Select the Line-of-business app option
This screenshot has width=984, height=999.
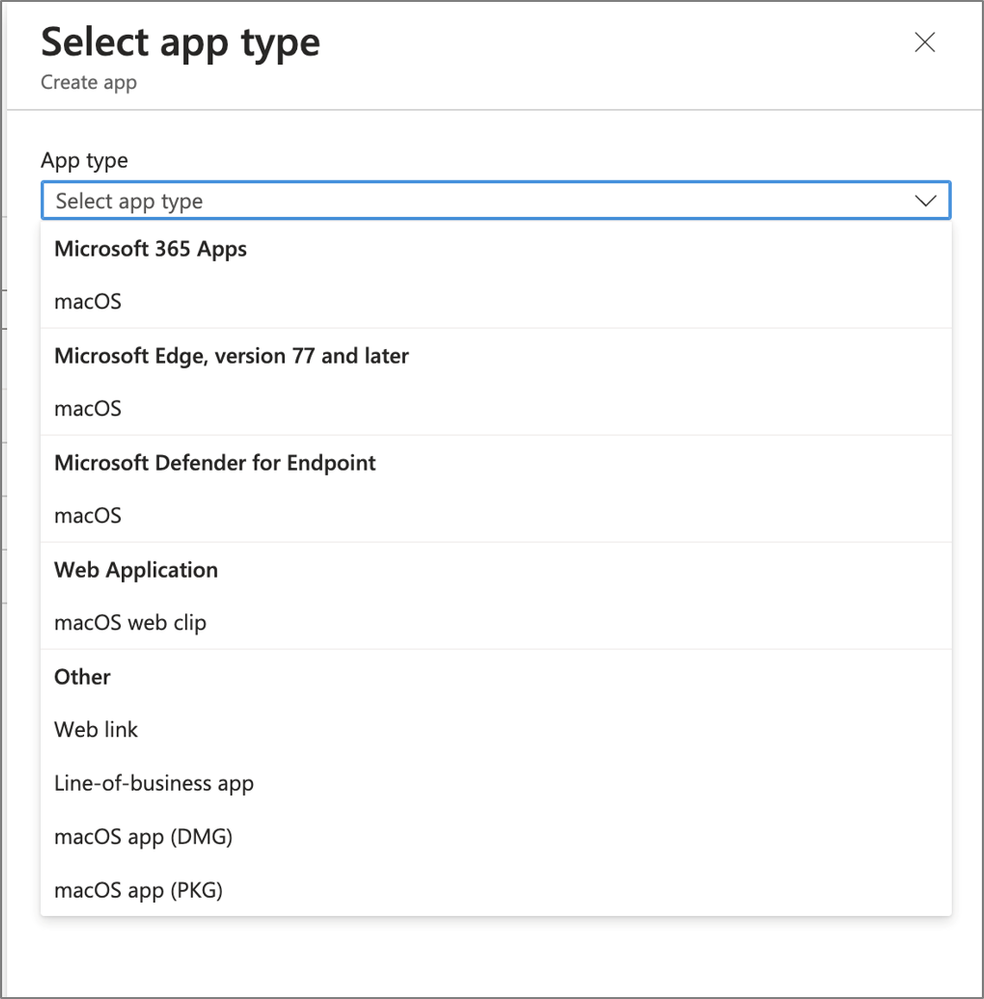[x=154, y=783]
